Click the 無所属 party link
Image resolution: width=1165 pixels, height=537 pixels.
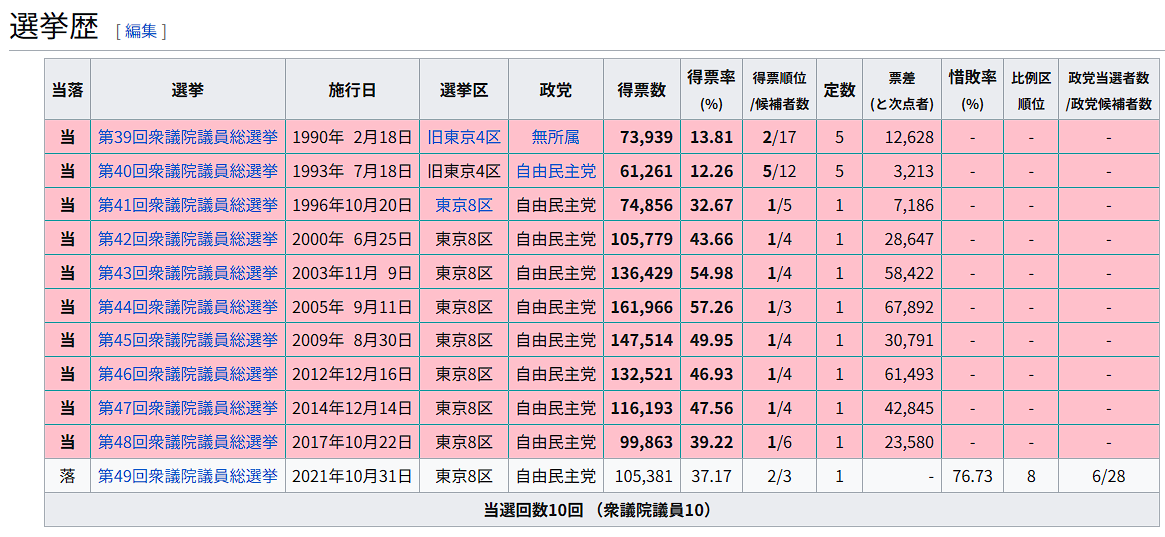point(555,137)
